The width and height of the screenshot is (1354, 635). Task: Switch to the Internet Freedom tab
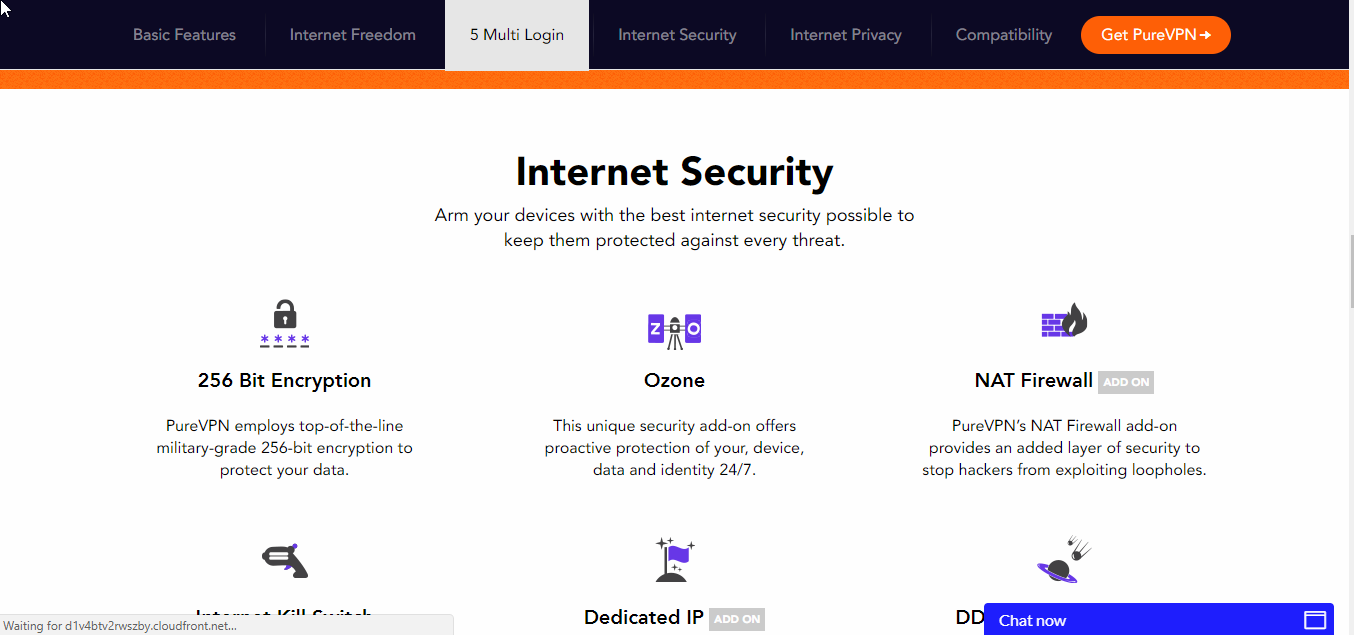[353, 35]
